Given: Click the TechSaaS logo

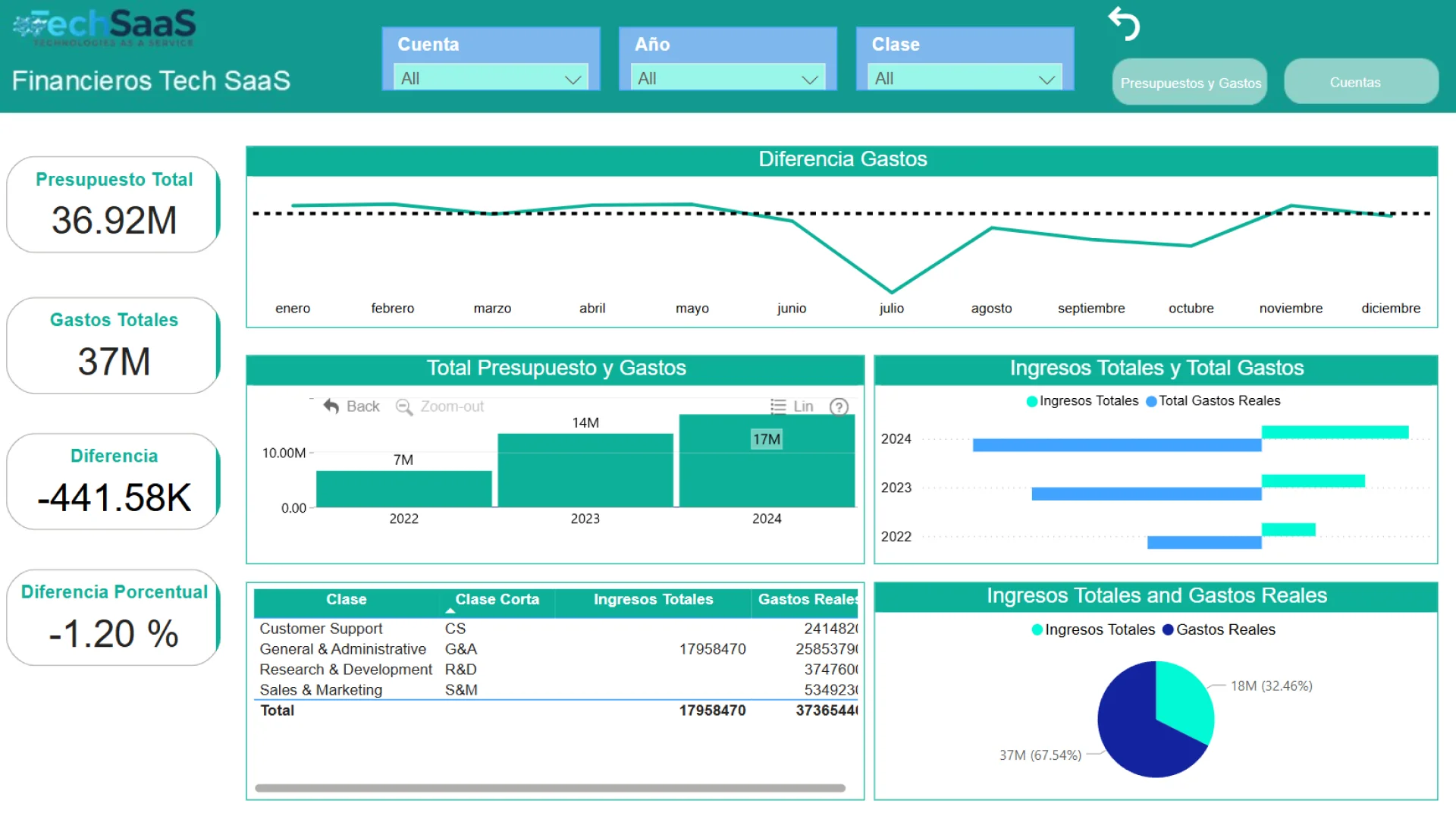Looking at the screenshot, I should (105, 27).
